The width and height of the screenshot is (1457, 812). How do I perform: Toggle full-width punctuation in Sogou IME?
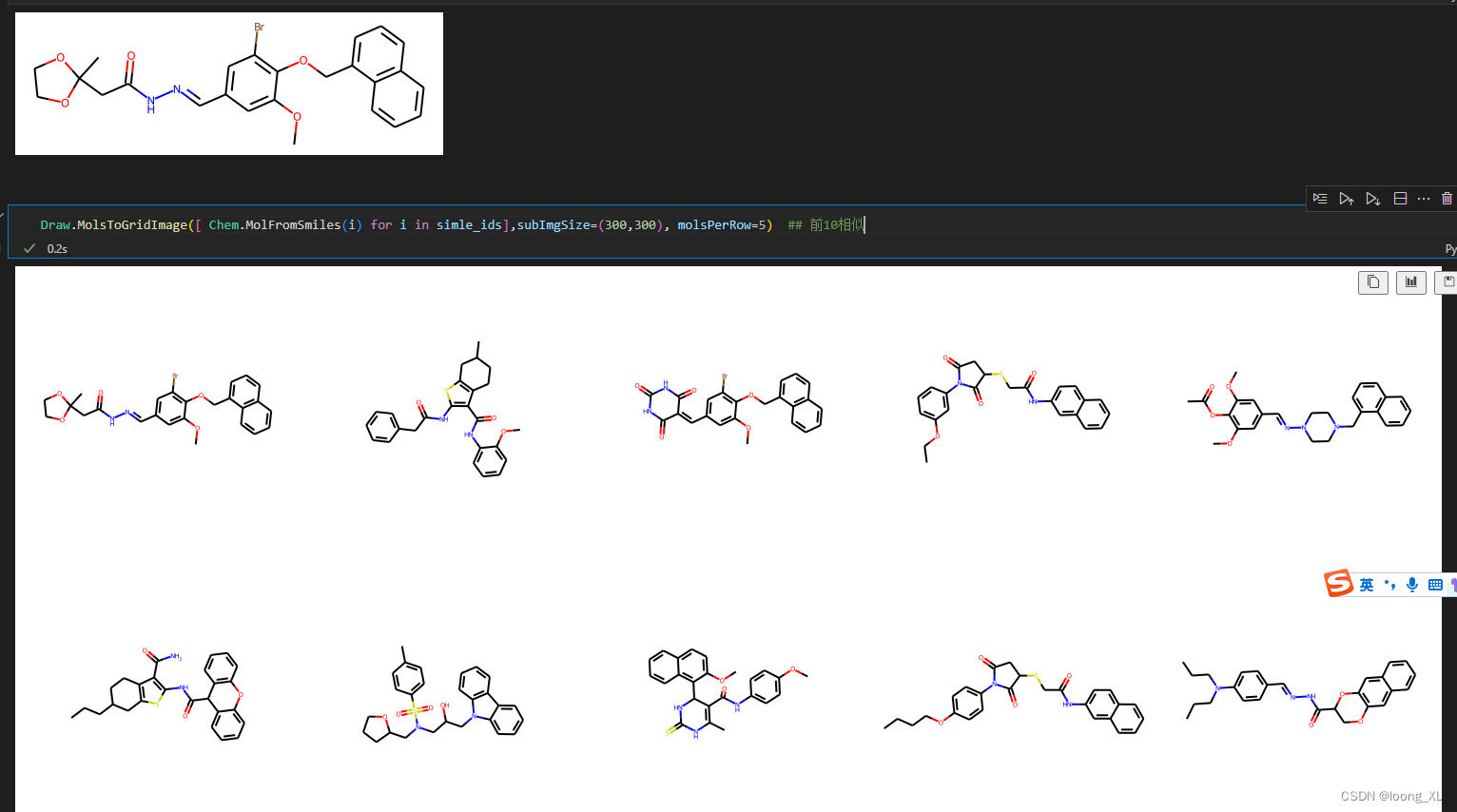(1389, 584)
